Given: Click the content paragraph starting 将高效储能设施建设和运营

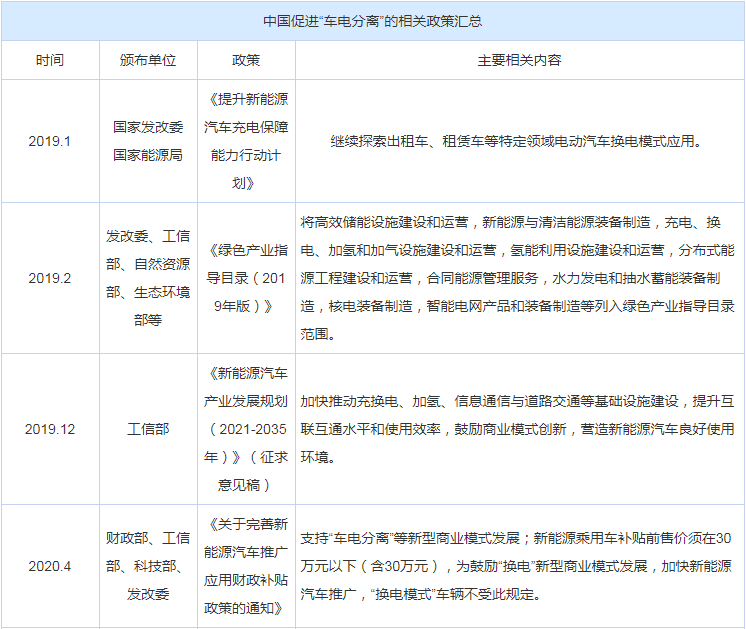Looking at the screenshot, I should point(518,278).
